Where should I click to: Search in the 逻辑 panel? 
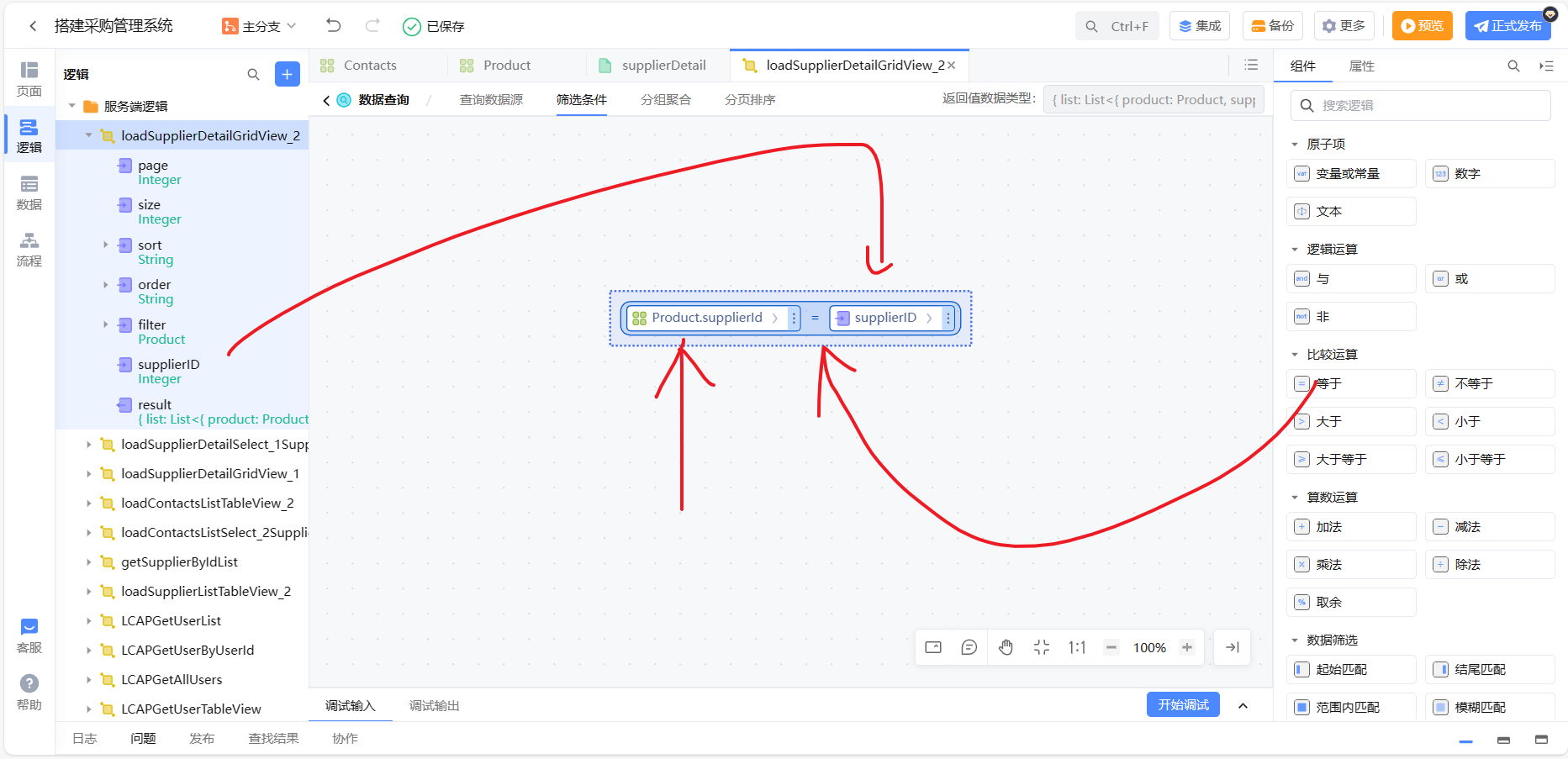[x=253, y=74]
